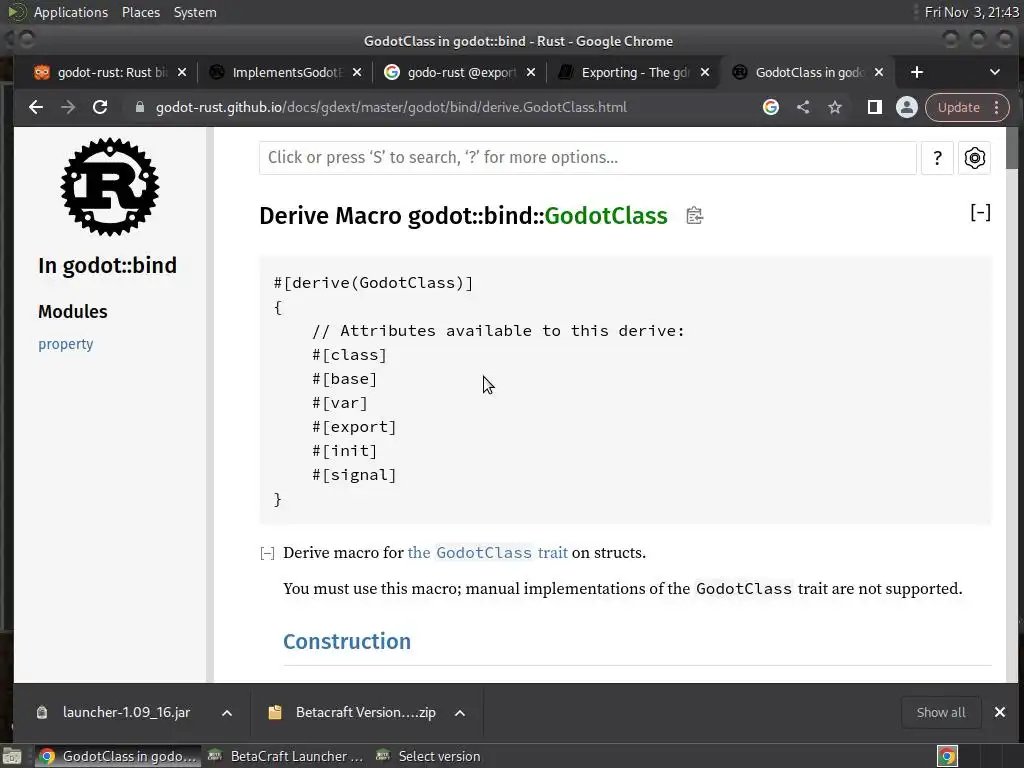Close the godot-rust: Rust bindings tab
This screenshot has height=768, width=1024.
pos(182,72)
